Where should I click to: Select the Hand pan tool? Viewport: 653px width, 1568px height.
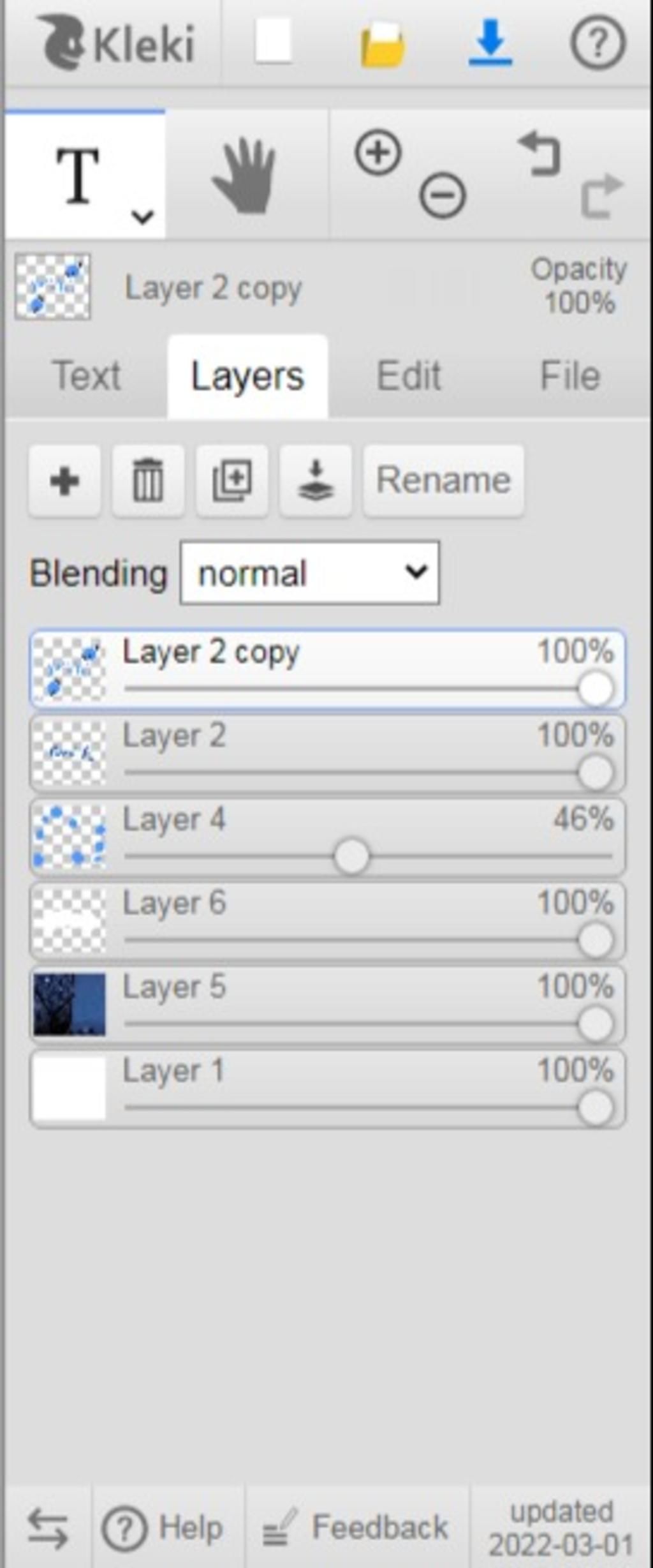coord(246,175)
